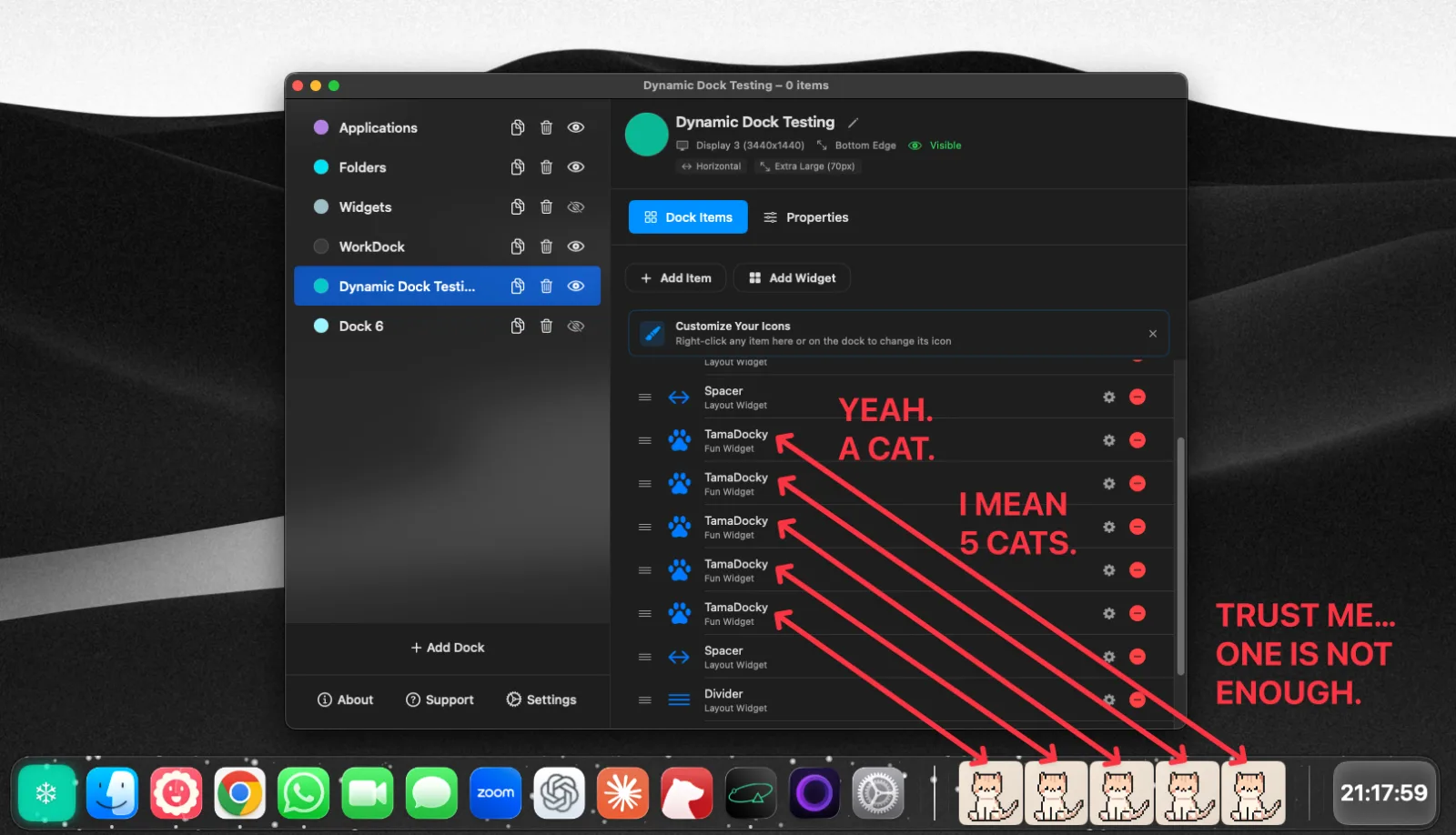Toggle visibility of Folders dock
The width and height of the screenshot is (1456, 835).
(x=576, y=167)
